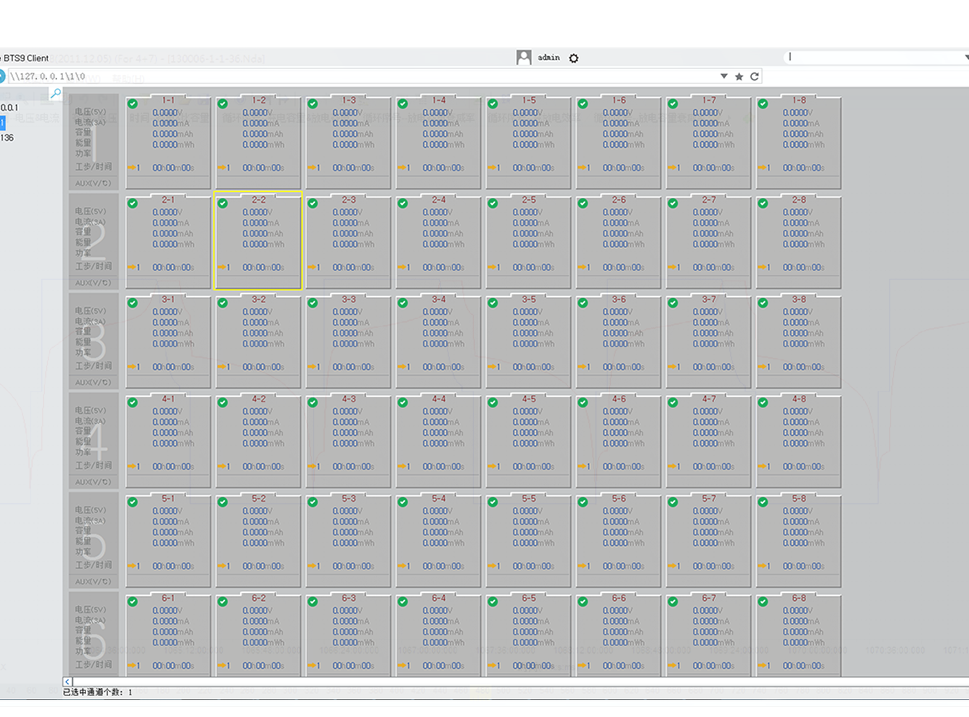Viewport: 969px width, 717px height.
Task: Refresh using the reload icon in address bar
Action: pos(754,76)
